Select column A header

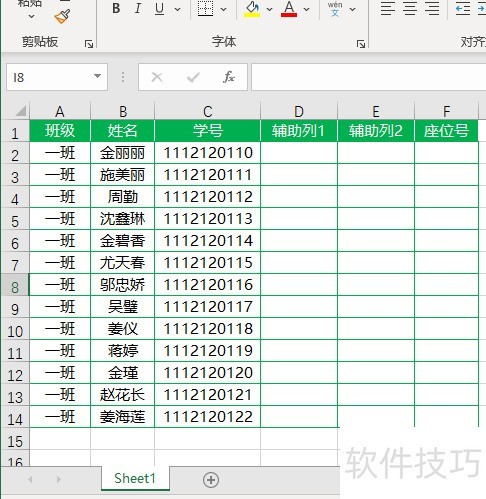[60, 111]
